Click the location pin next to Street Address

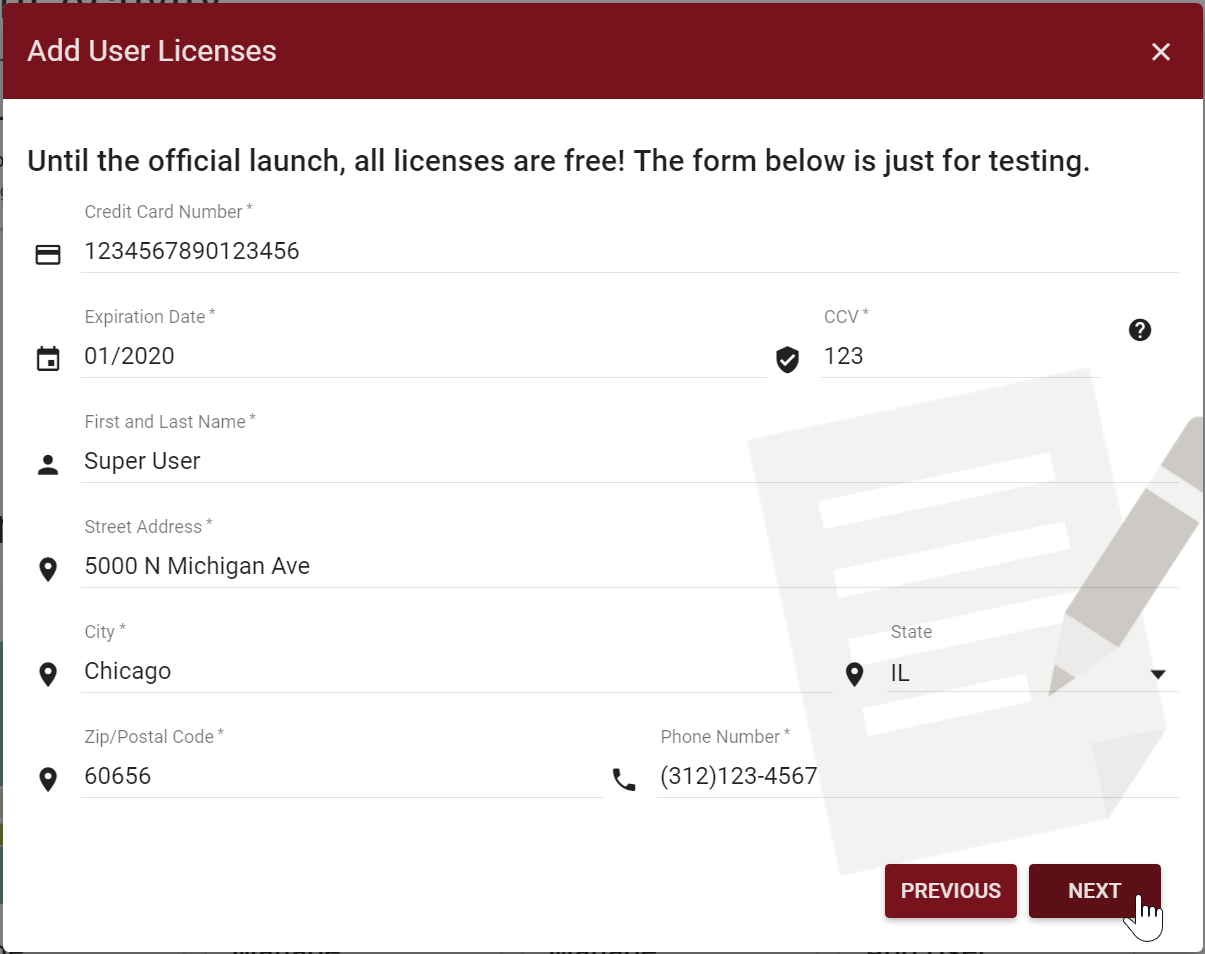point(48,570)
